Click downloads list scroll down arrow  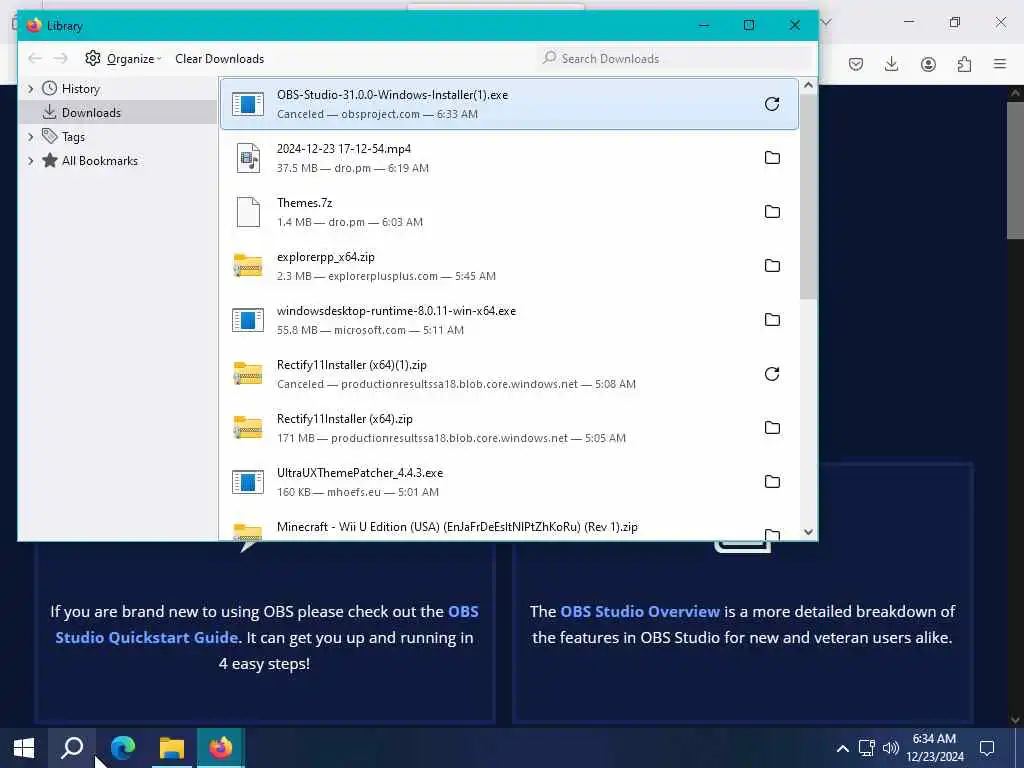tap(808, 532)
